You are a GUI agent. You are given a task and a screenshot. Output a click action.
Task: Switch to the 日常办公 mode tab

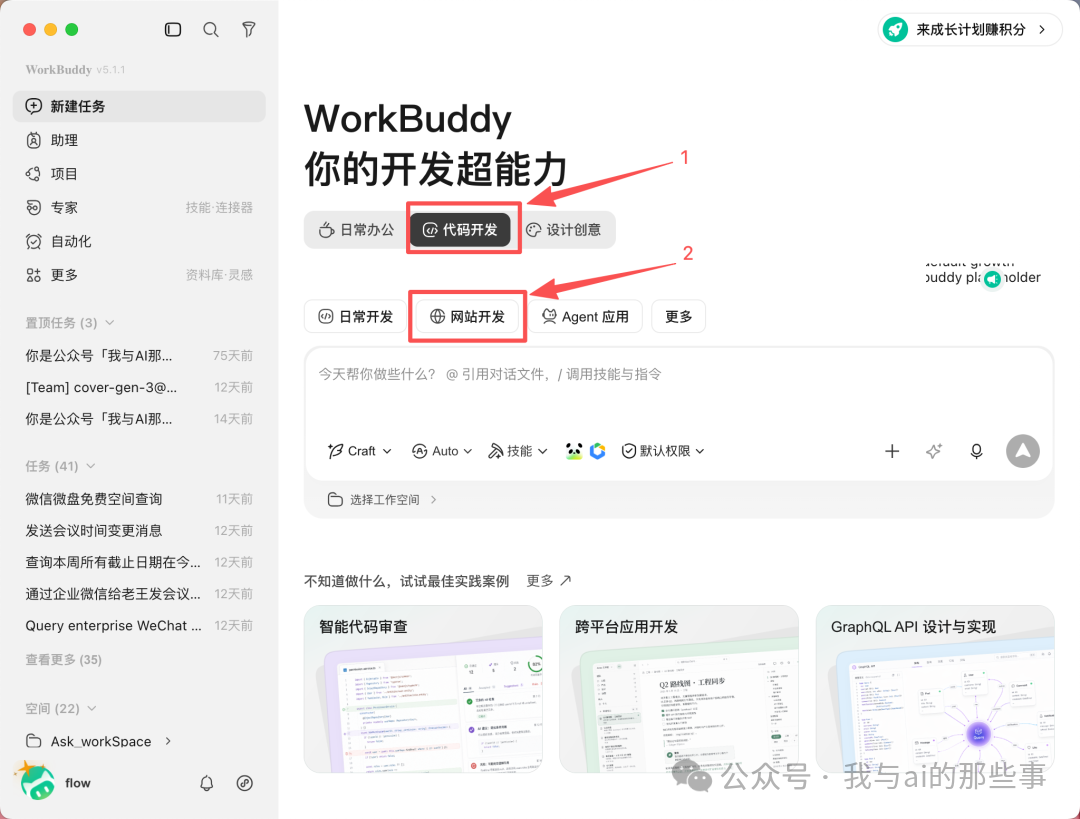(x=356, y=229)
